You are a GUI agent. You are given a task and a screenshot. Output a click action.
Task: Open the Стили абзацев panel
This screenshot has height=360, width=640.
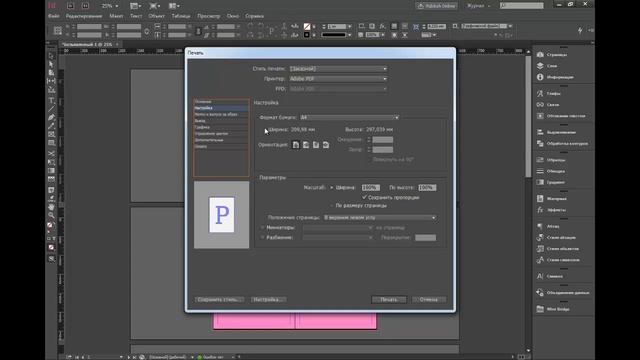click(556, 238)
